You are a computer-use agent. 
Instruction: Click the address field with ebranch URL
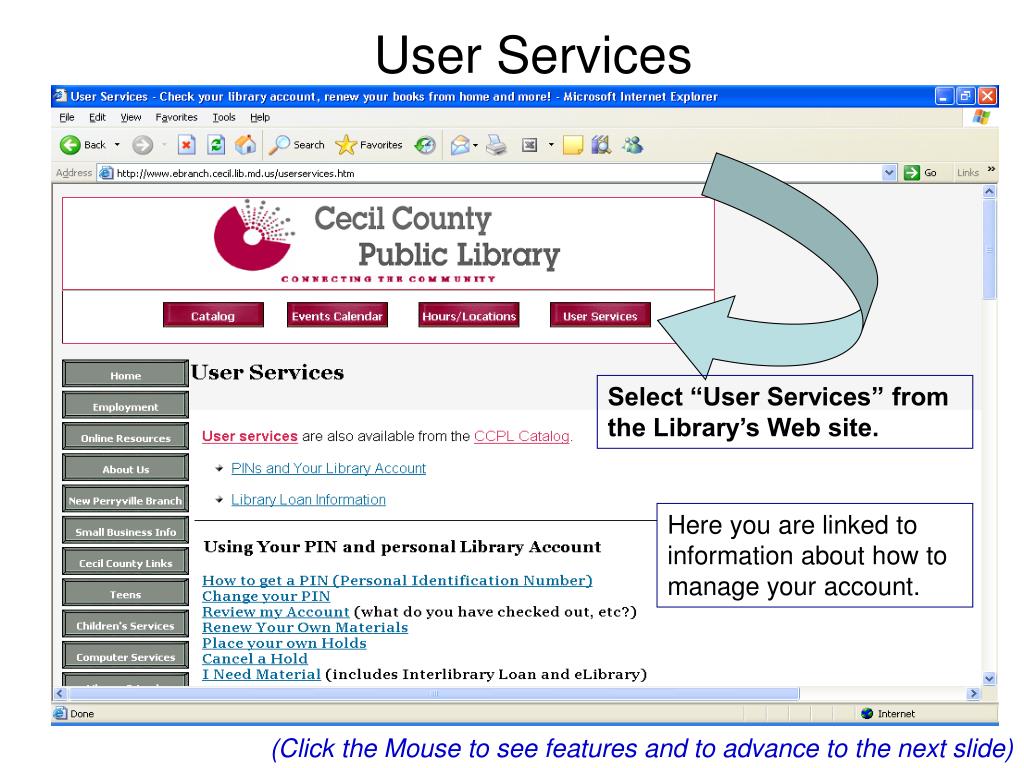click(x=496, y=173)
